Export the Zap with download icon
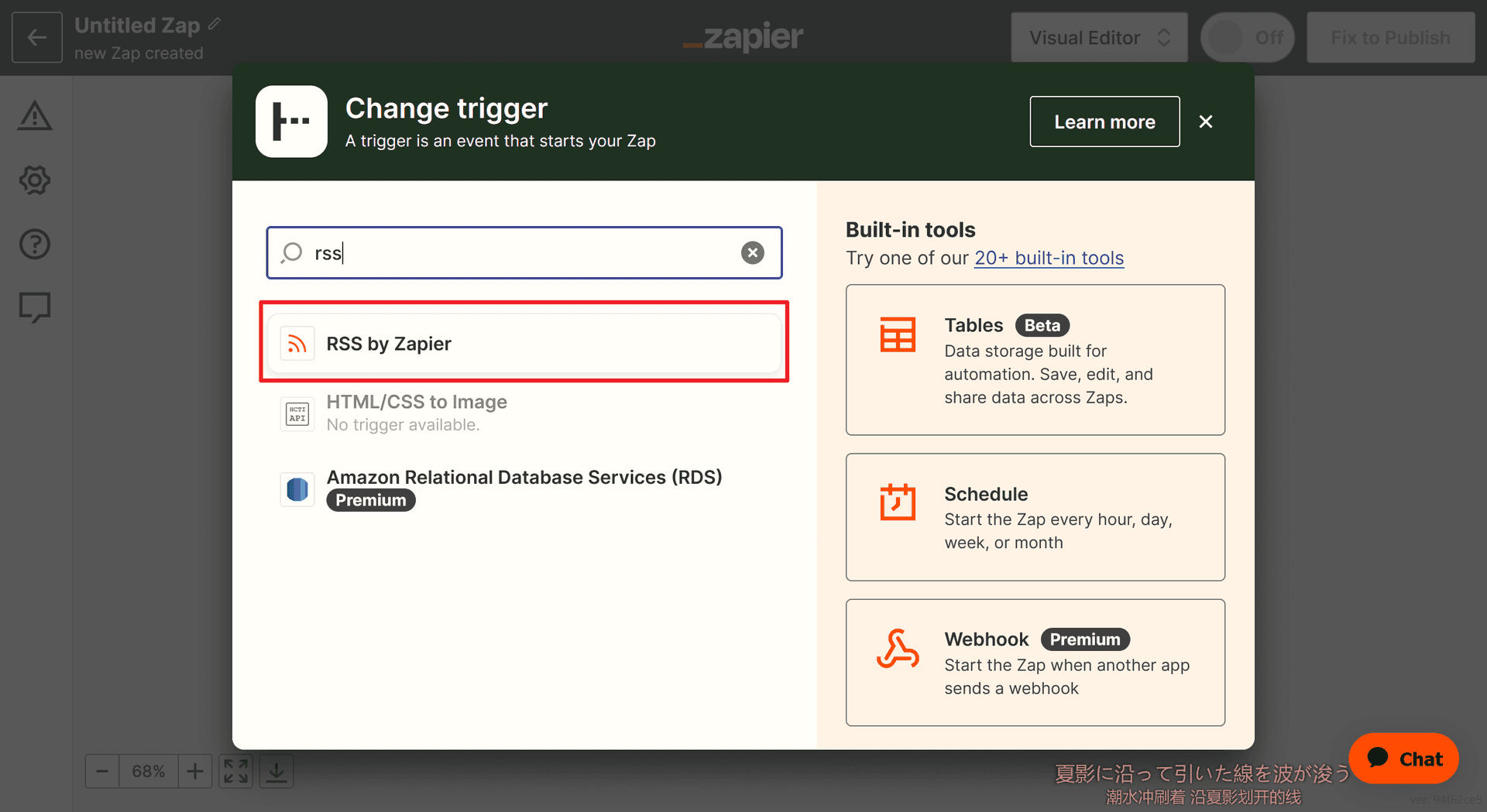This screenshot has width=1487, height=812. [x=276, y=772]
